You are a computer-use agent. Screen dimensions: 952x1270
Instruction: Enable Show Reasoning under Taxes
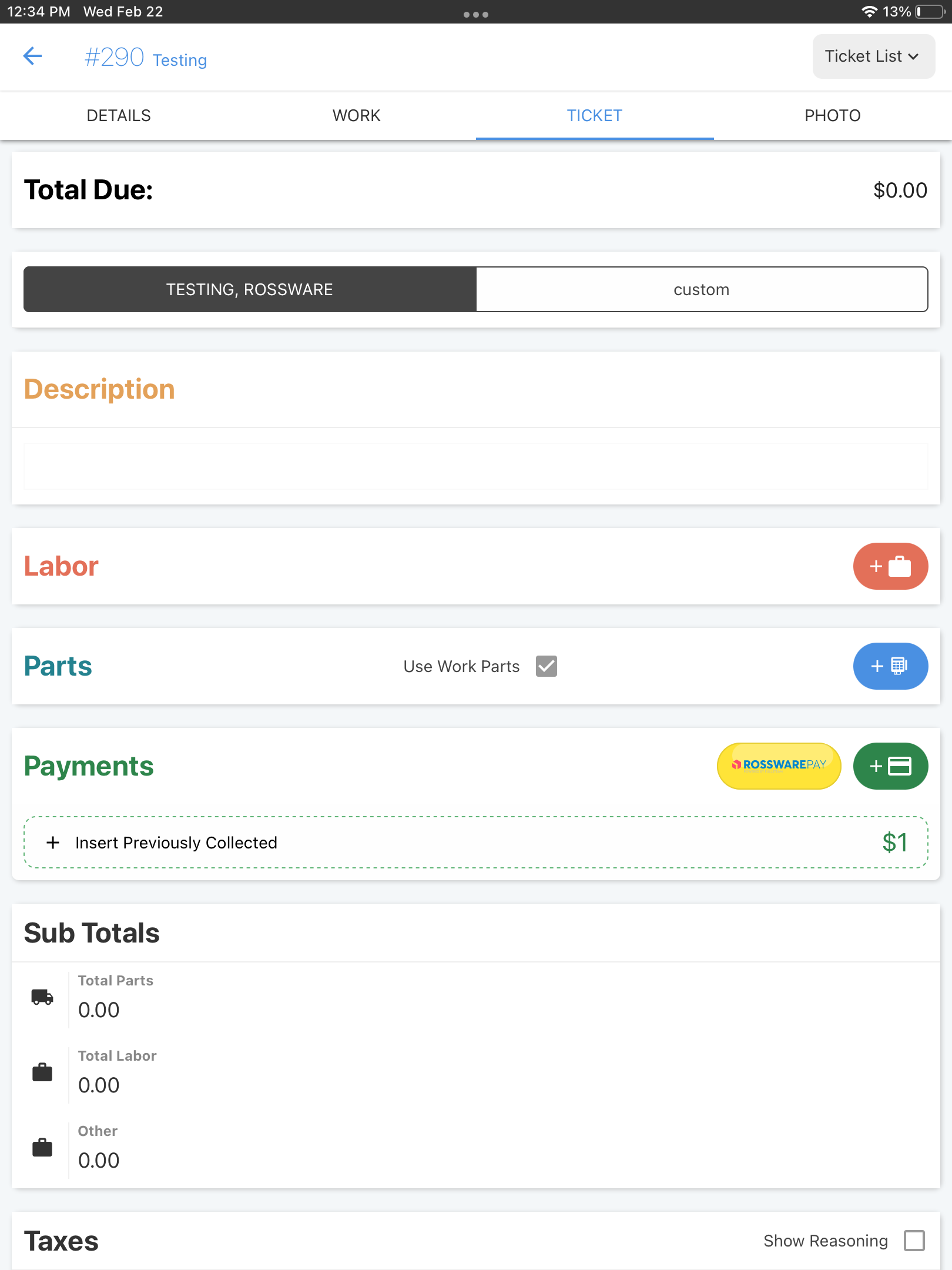(x=914, y=1241)
